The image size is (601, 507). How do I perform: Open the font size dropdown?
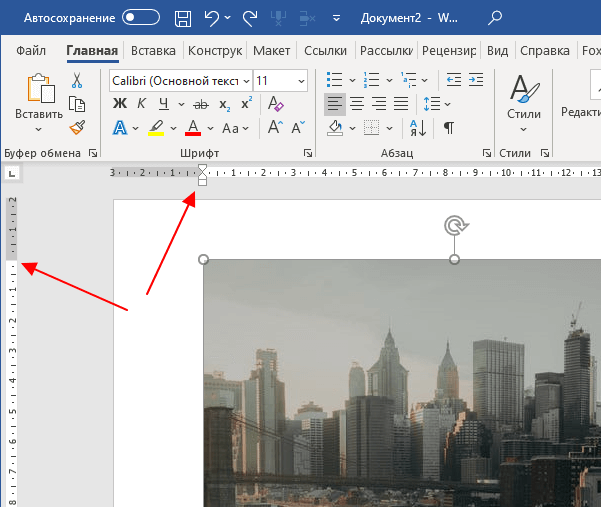301,80
